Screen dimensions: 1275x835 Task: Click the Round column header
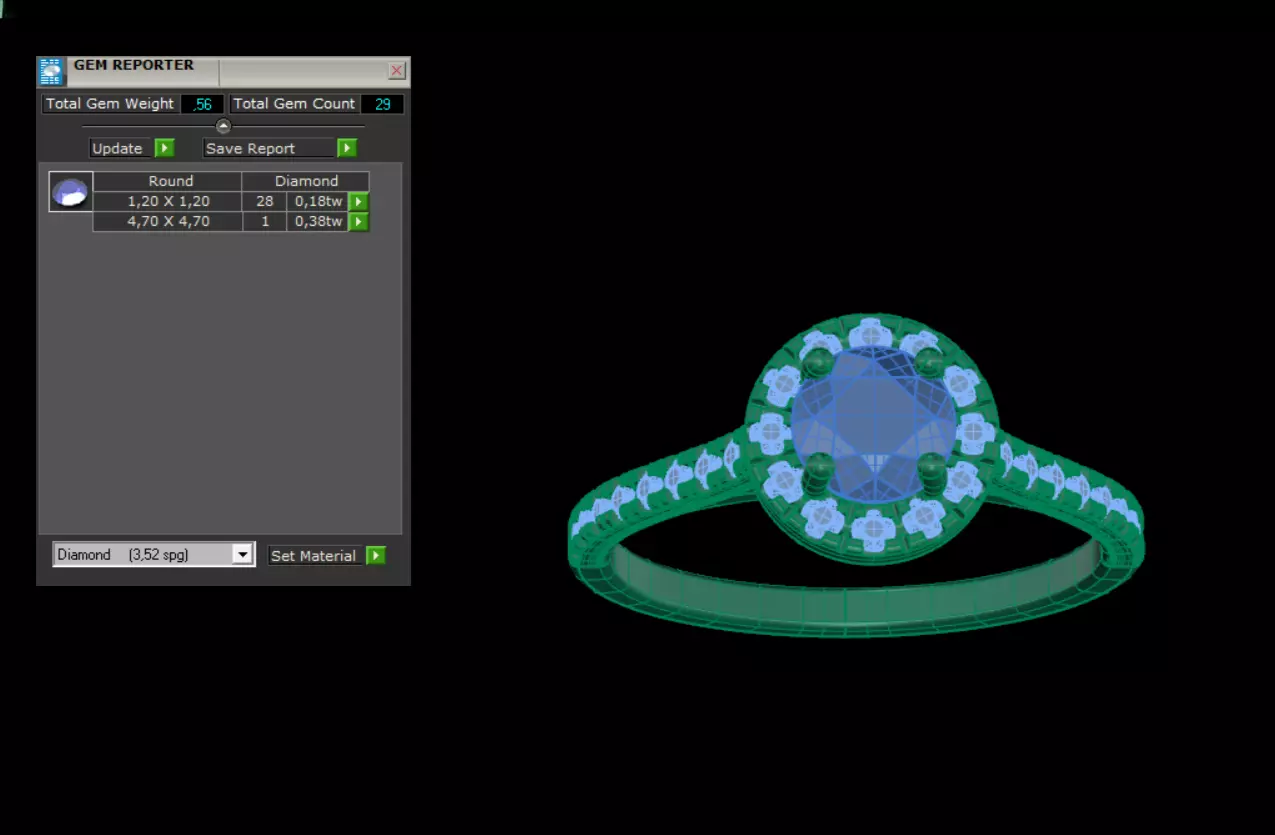168,181
